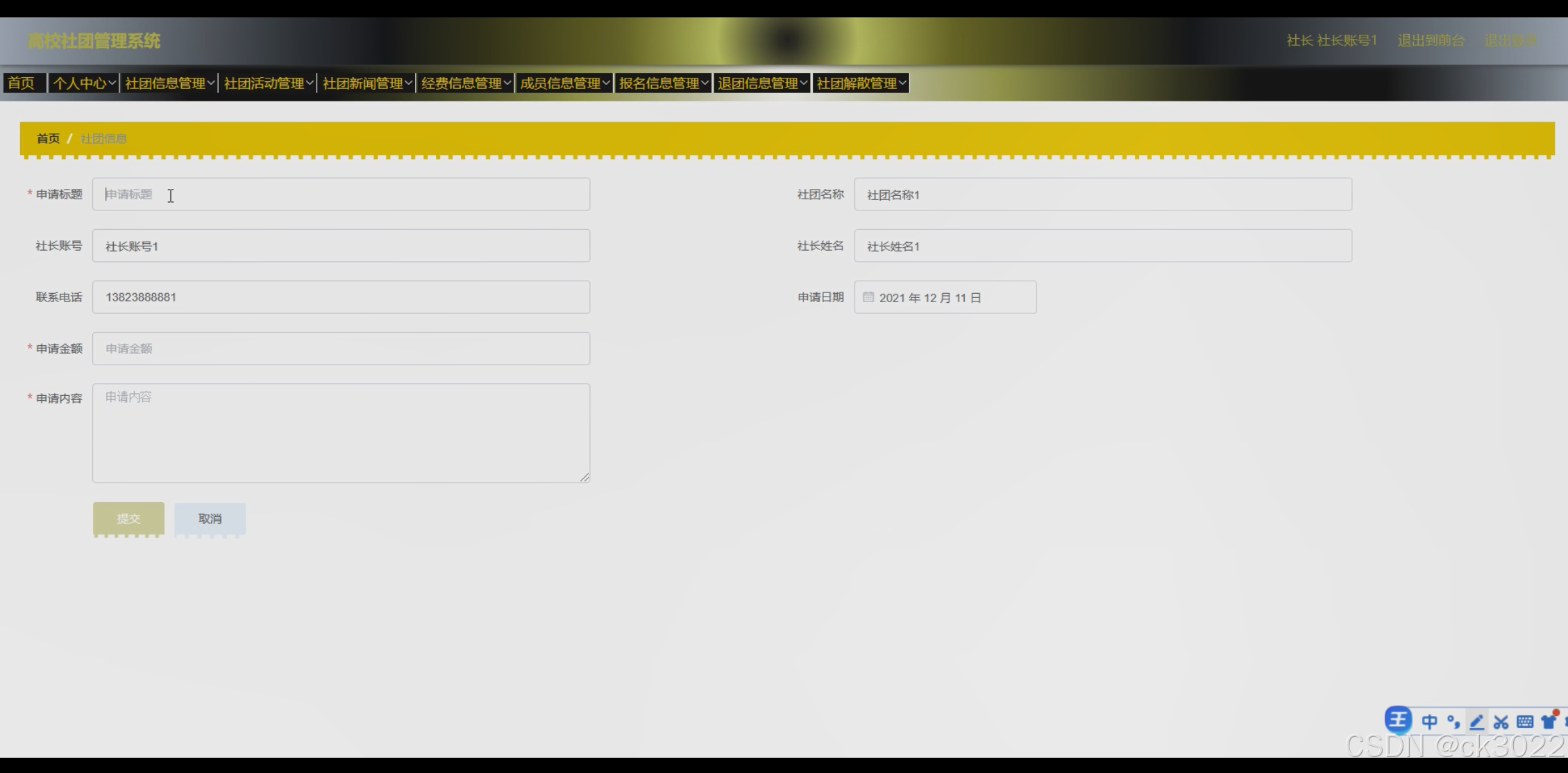Open the 首页 tab in navigation bar
The width and height of the screenshot is (1568, 773).
pos(22,83)
